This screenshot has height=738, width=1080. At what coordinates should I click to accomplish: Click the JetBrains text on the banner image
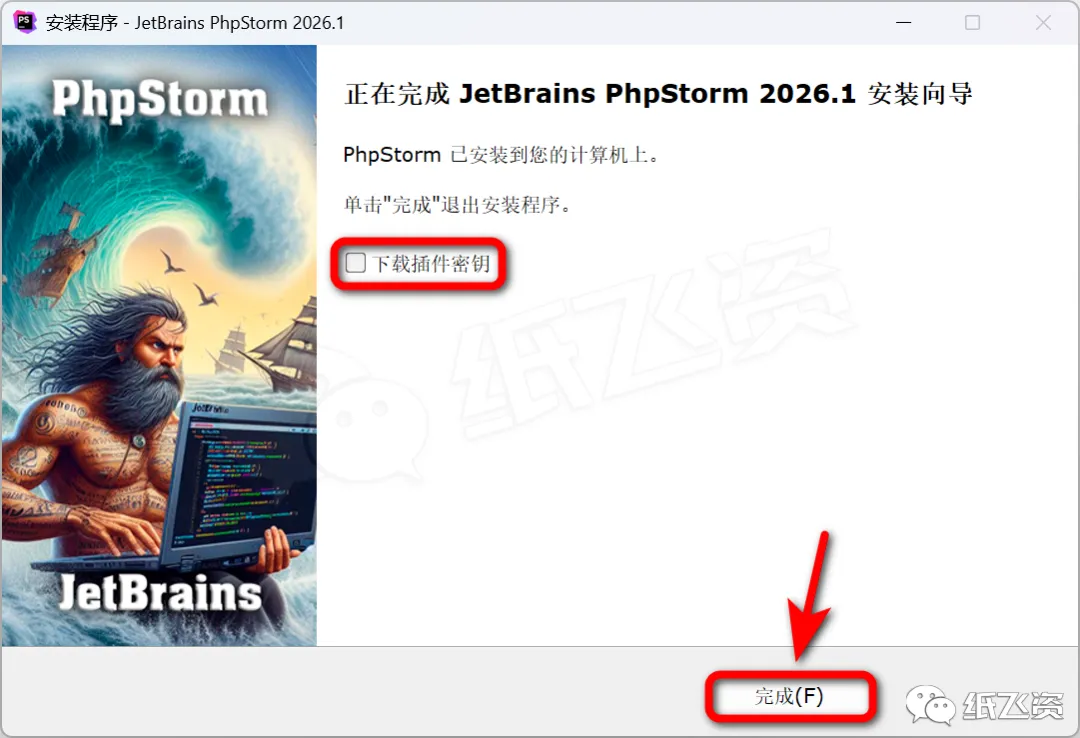coord(159,593)
